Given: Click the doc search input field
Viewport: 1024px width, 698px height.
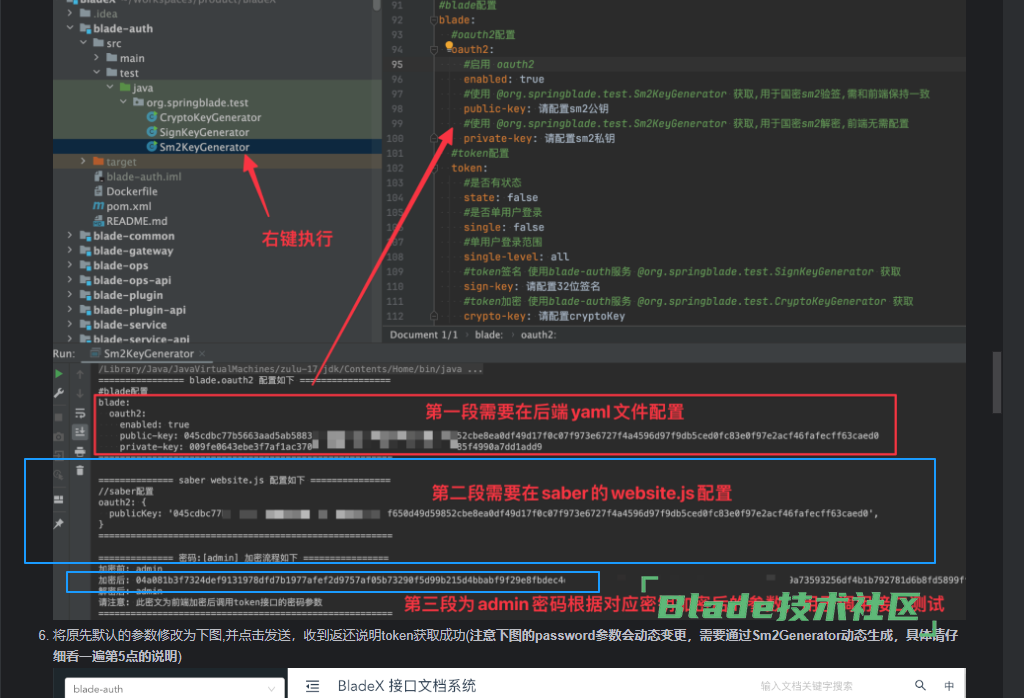Looking at the screenshot, I should click(x=806, y=686).
